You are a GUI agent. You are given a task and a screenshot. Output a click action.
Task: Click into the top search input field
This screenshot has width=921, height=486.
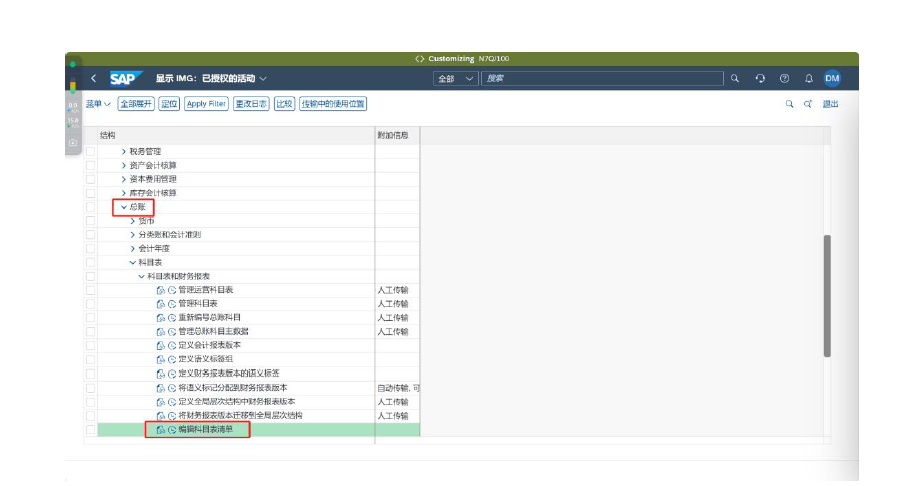(x=600, y=78)
